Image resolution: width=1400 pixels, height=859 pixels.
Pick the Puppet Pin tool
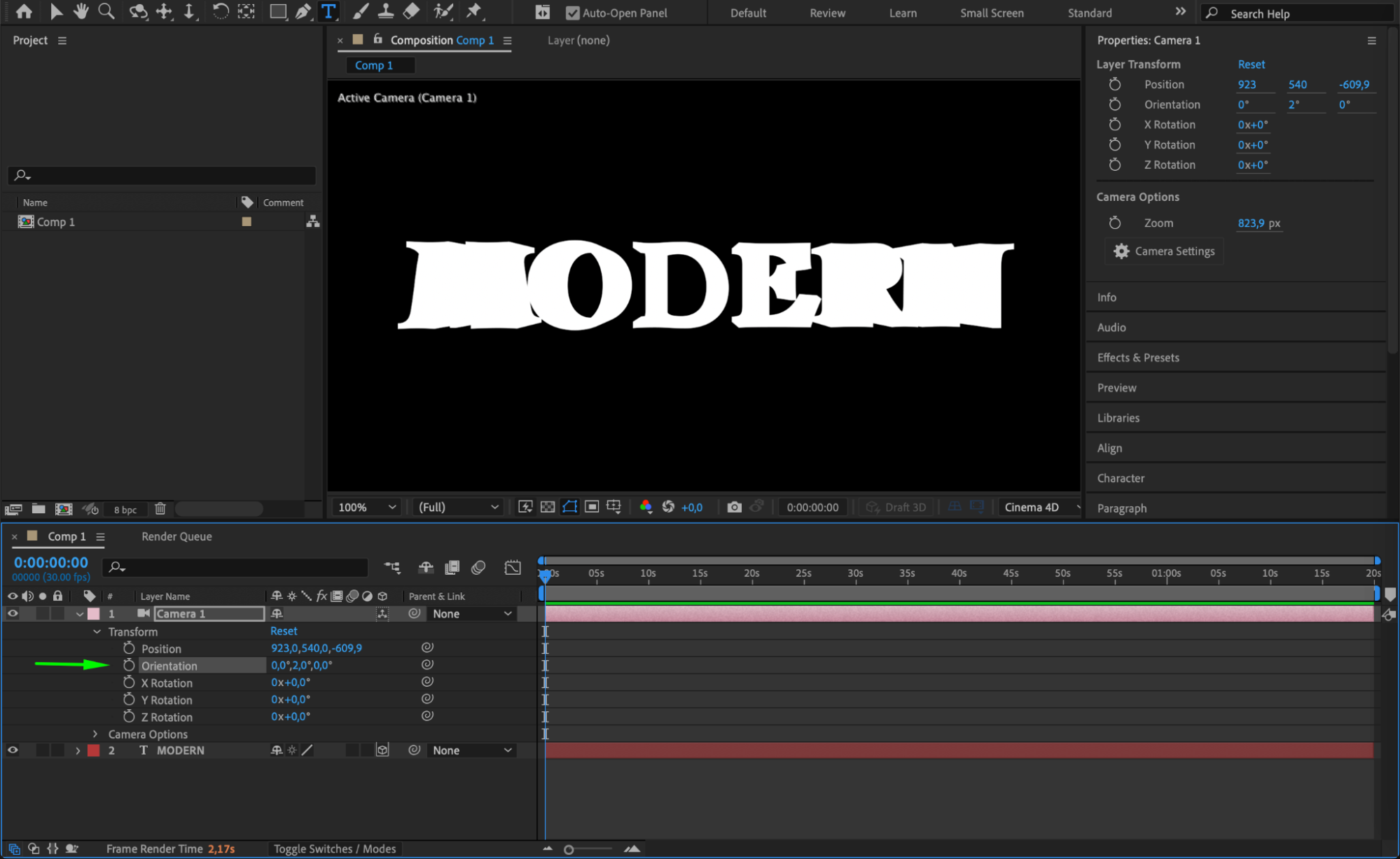pos(474,12)
